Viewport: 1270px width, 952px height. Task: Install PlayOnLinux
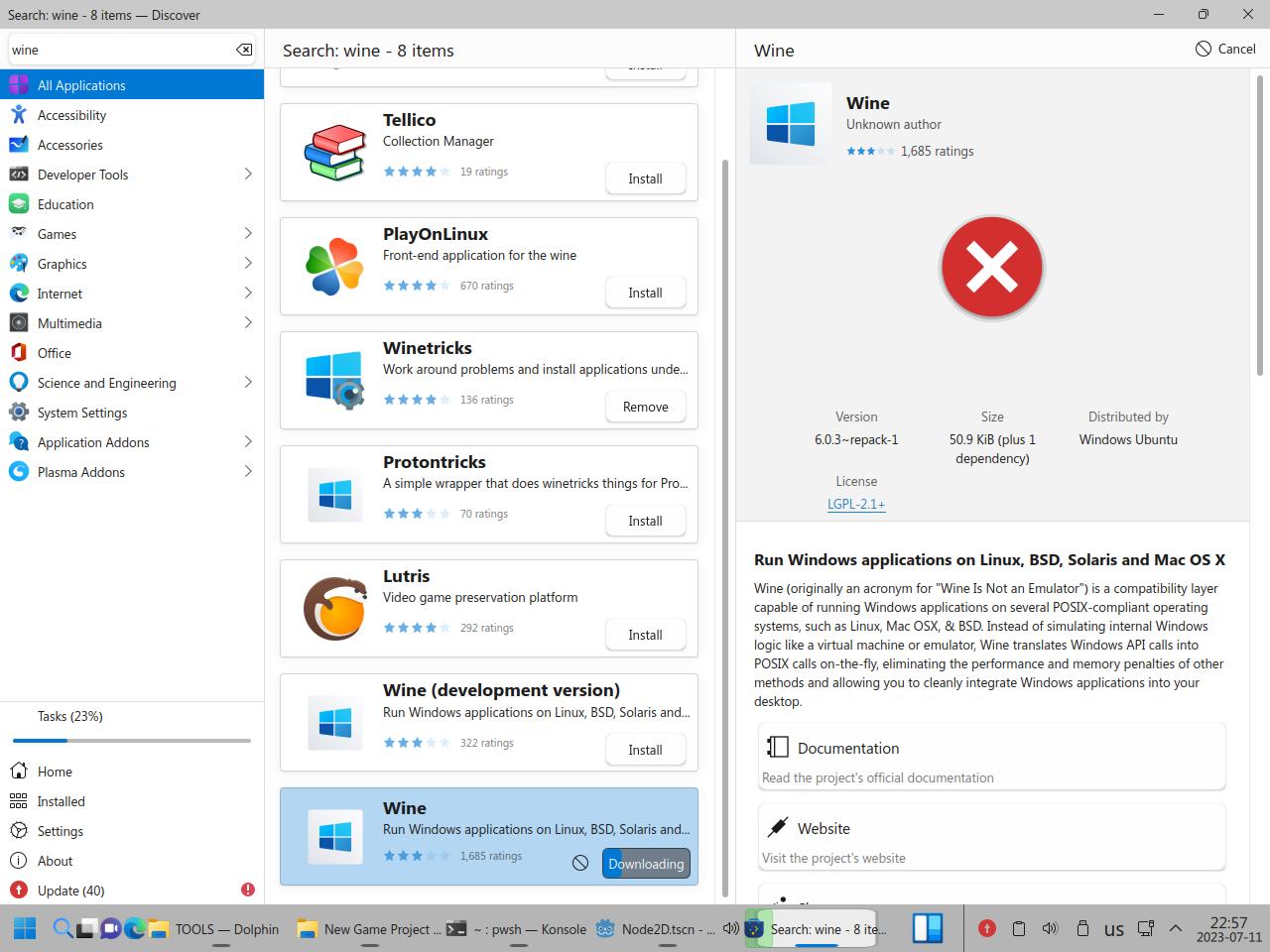coord(645,293)
